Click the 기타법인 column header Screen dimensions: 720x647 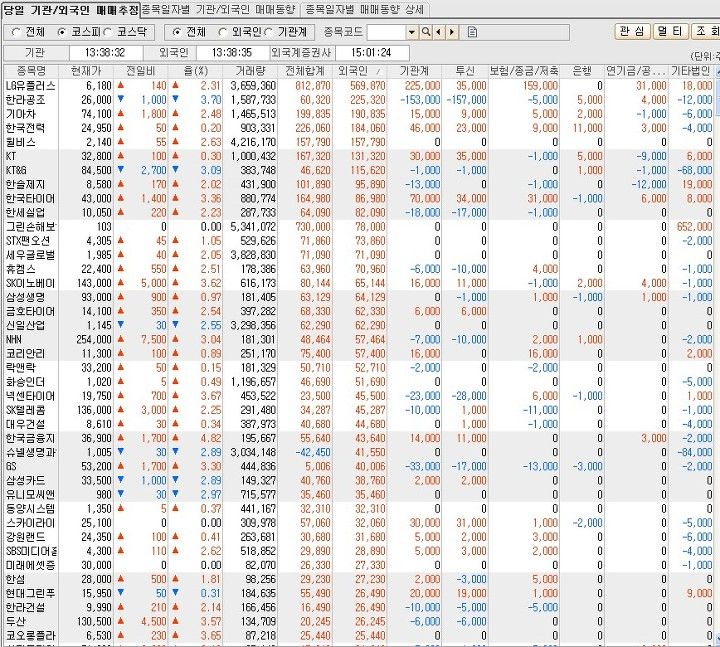click(691, 71)
